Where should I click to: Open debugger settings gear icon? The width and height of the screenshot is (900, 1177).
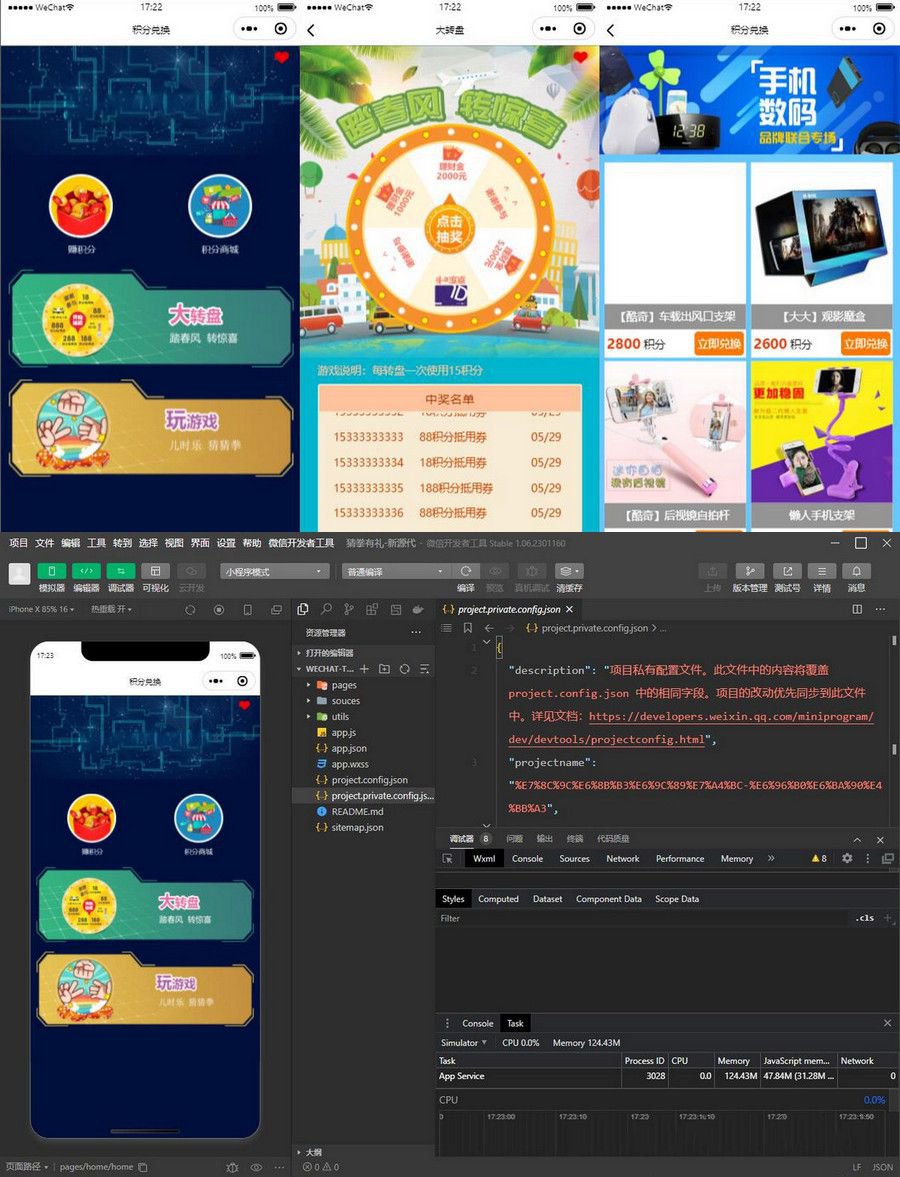tap(847, 859)
